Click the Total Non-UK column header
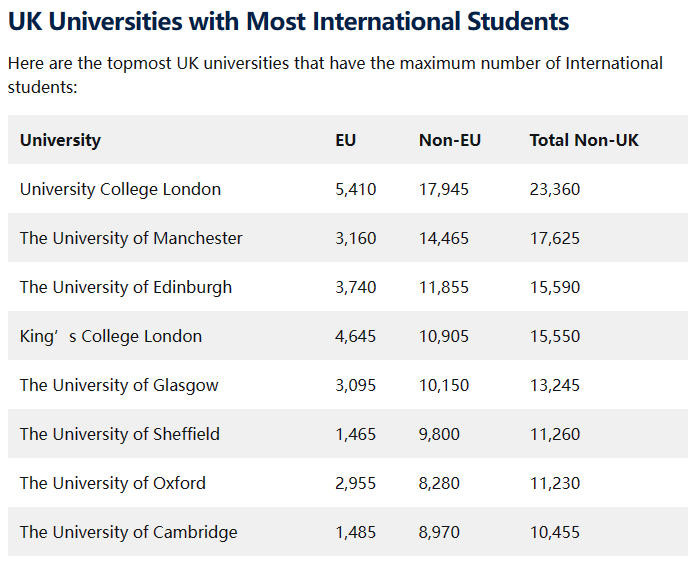 tap(583, 140)
